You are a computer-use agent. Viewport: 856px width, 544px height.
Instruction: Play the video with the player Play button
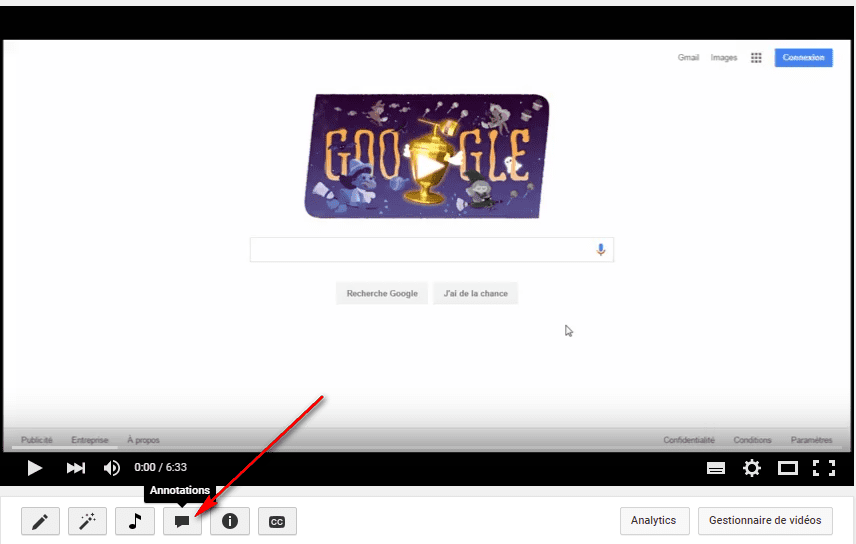tap(34, 468)
